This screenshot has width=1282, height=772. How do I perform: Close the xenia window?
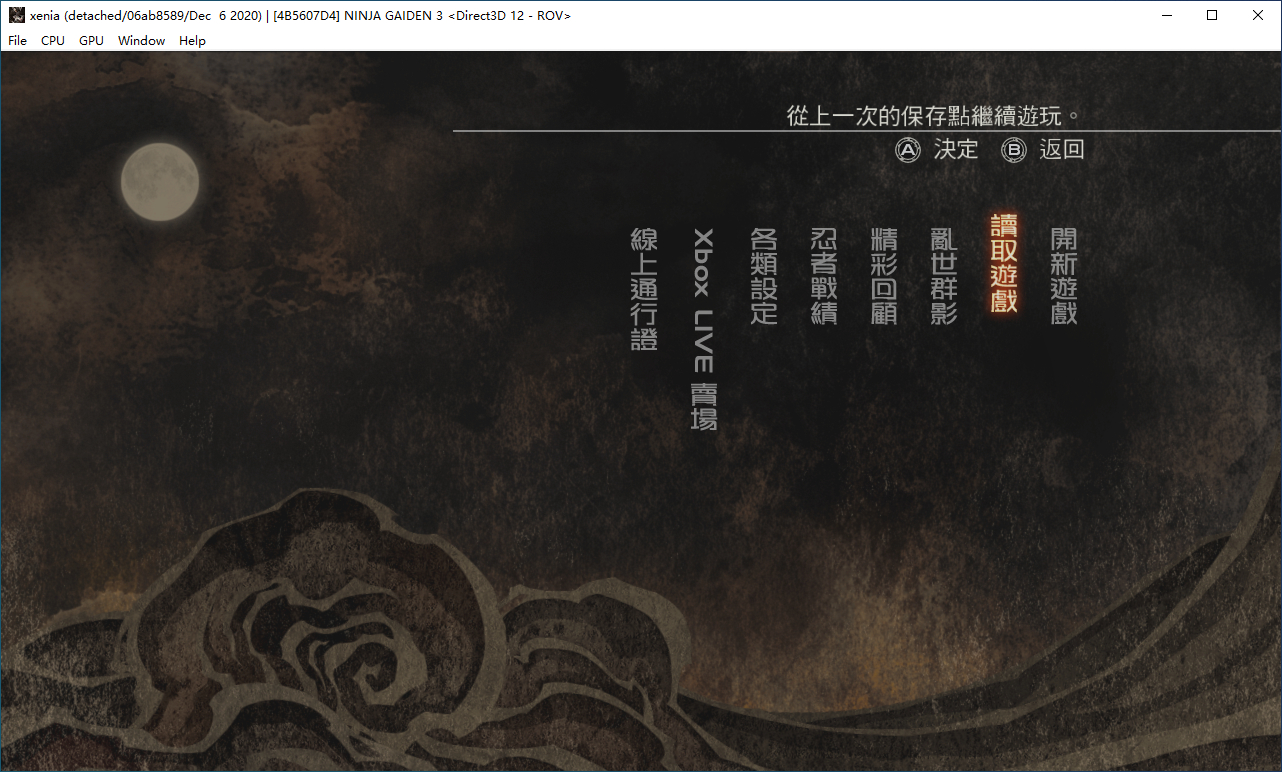pos(1258,15)
